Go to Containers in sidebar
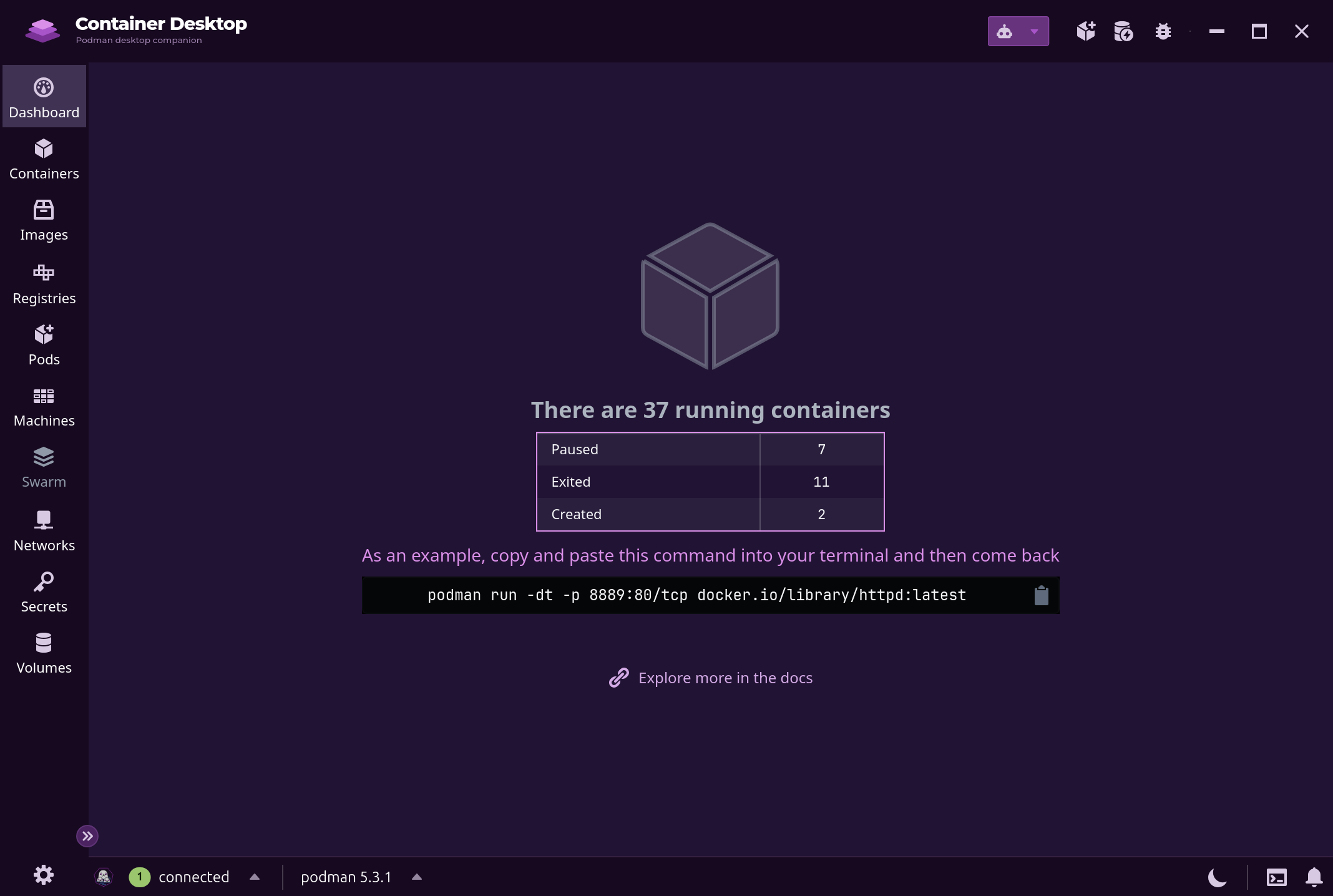The image size is (1333, 896). point(44,159)
